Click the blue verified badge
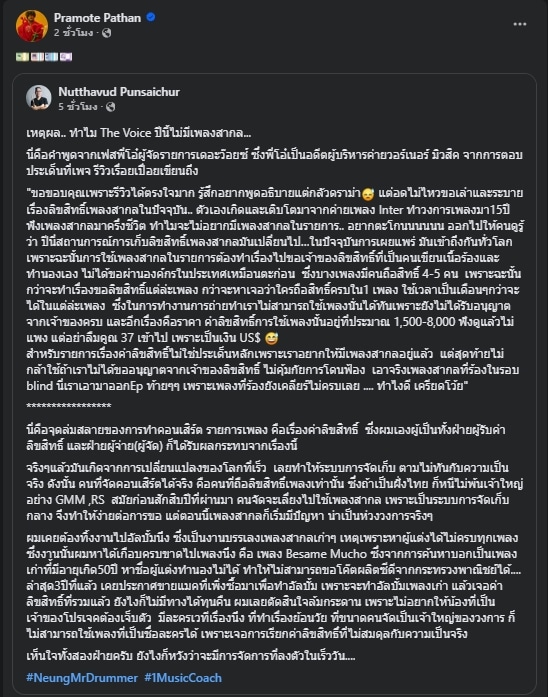Screen dimensions: 548x697 tap(151, 17)
